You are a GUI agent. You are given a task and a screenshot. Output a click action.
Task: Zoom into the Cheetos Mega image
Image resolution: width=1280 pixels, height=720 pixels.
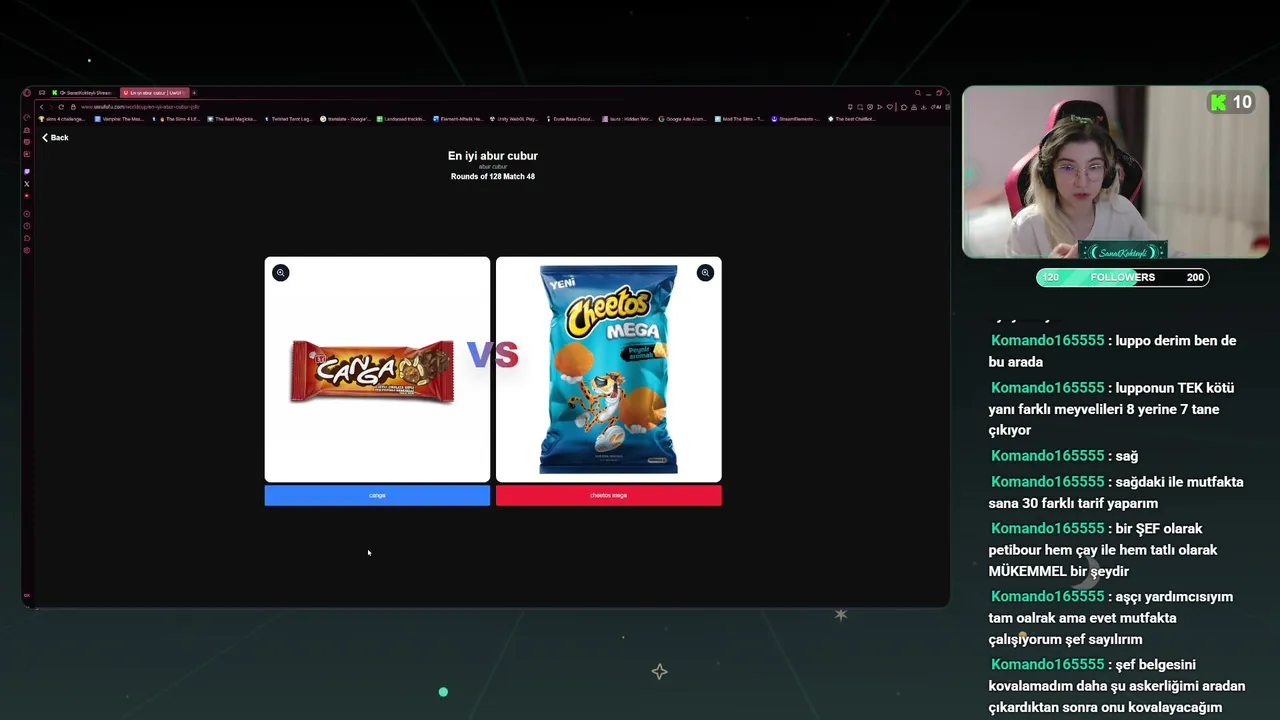[x=705, y=273]
